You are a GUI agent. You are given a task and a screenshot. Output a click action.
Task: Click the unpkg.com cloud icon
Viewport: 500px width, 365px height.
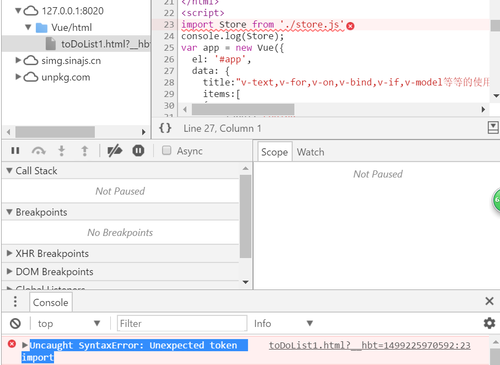tap(31, 77)
